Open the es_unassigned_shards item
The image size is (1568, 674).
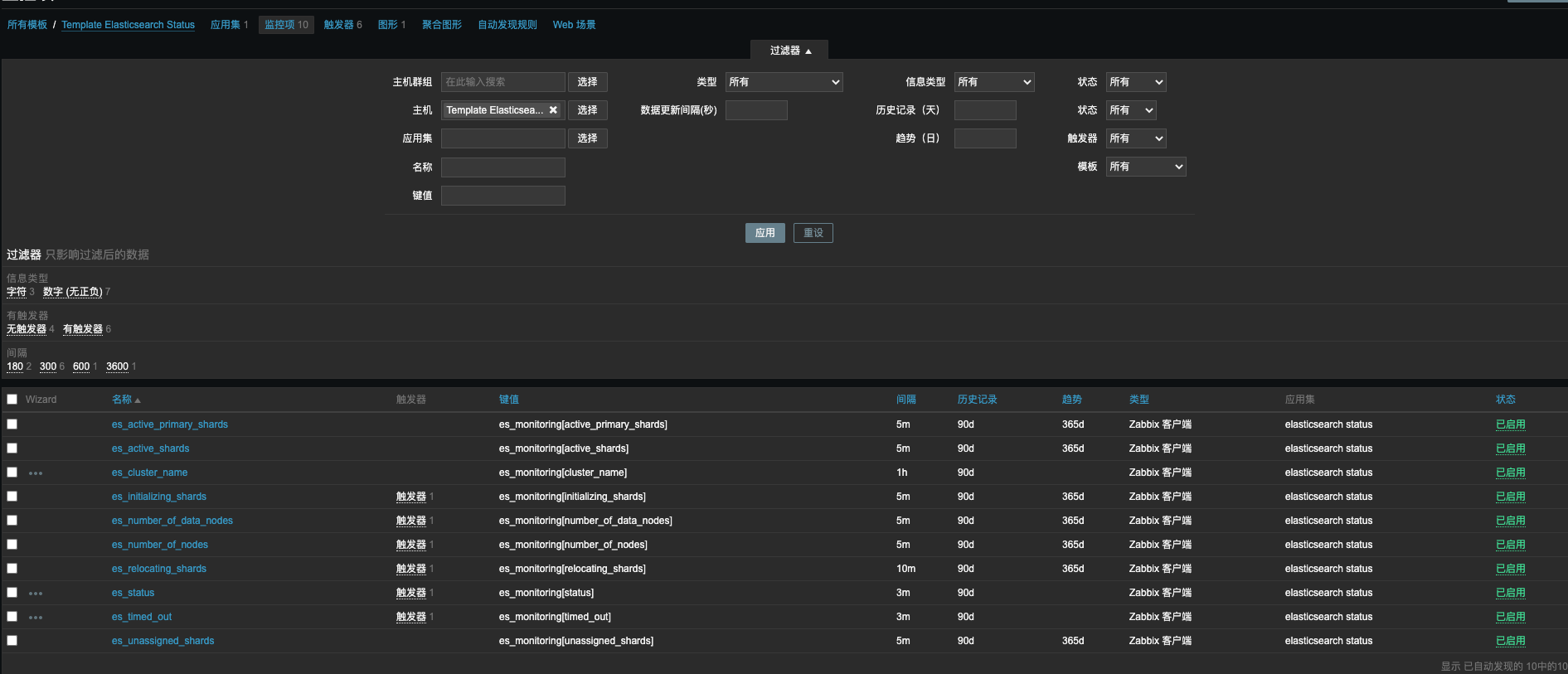click(163, 641)
